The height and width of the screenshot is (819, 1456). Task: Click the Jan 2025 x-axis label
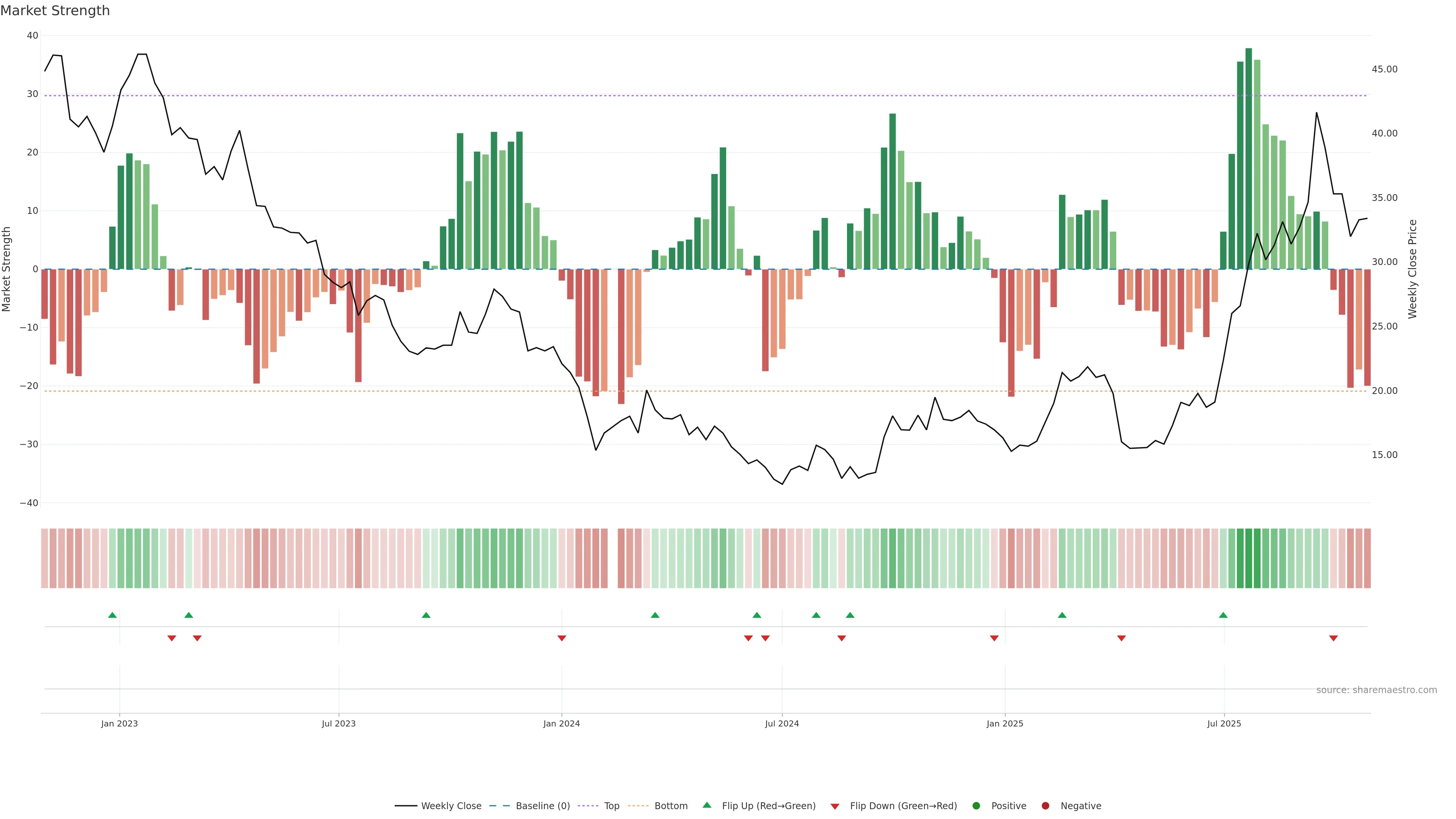(x=1005, y=723)
